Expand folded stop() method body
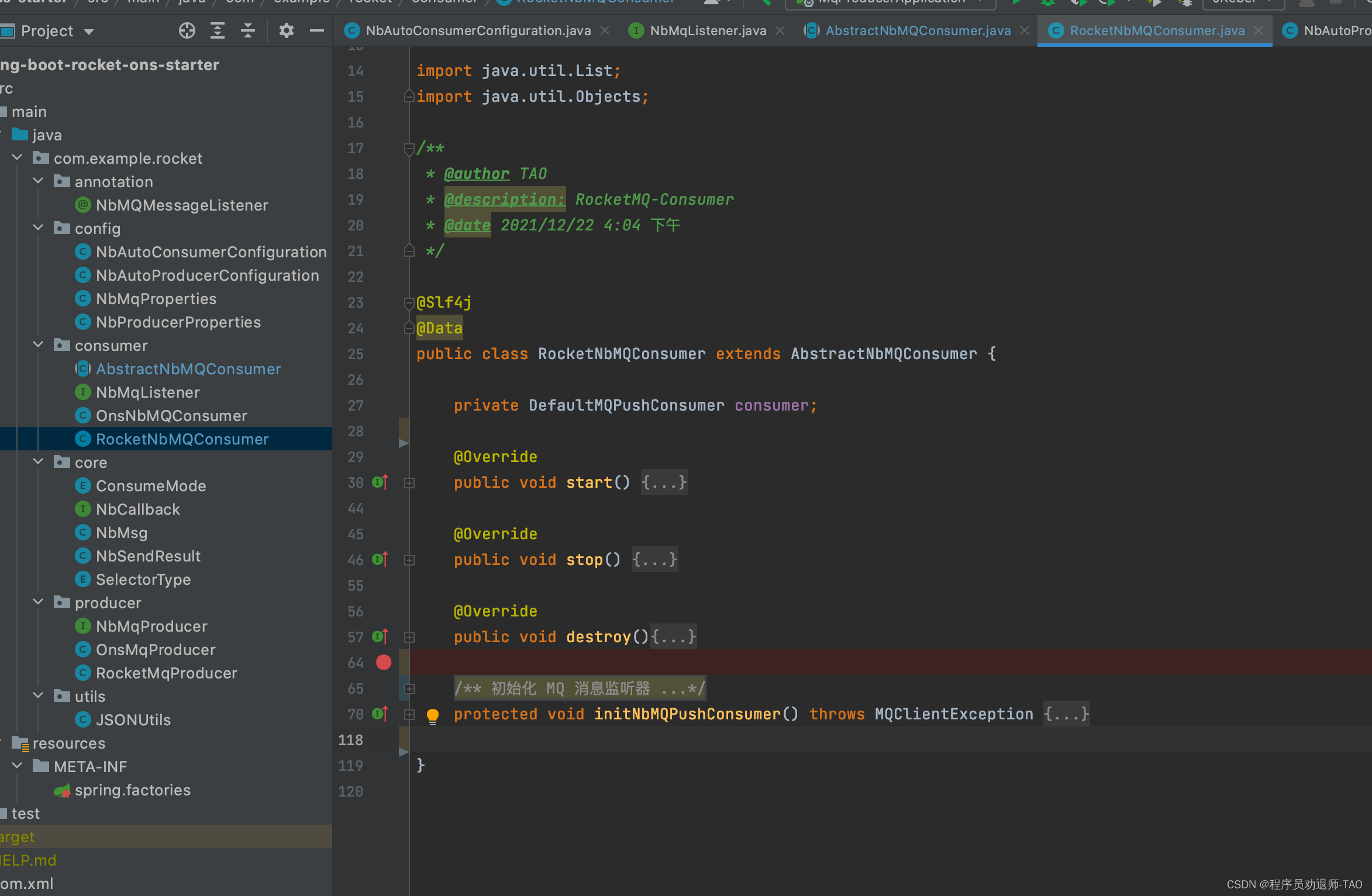The image size is (1372, 896). pyautogui.click(x=654, y=560)
